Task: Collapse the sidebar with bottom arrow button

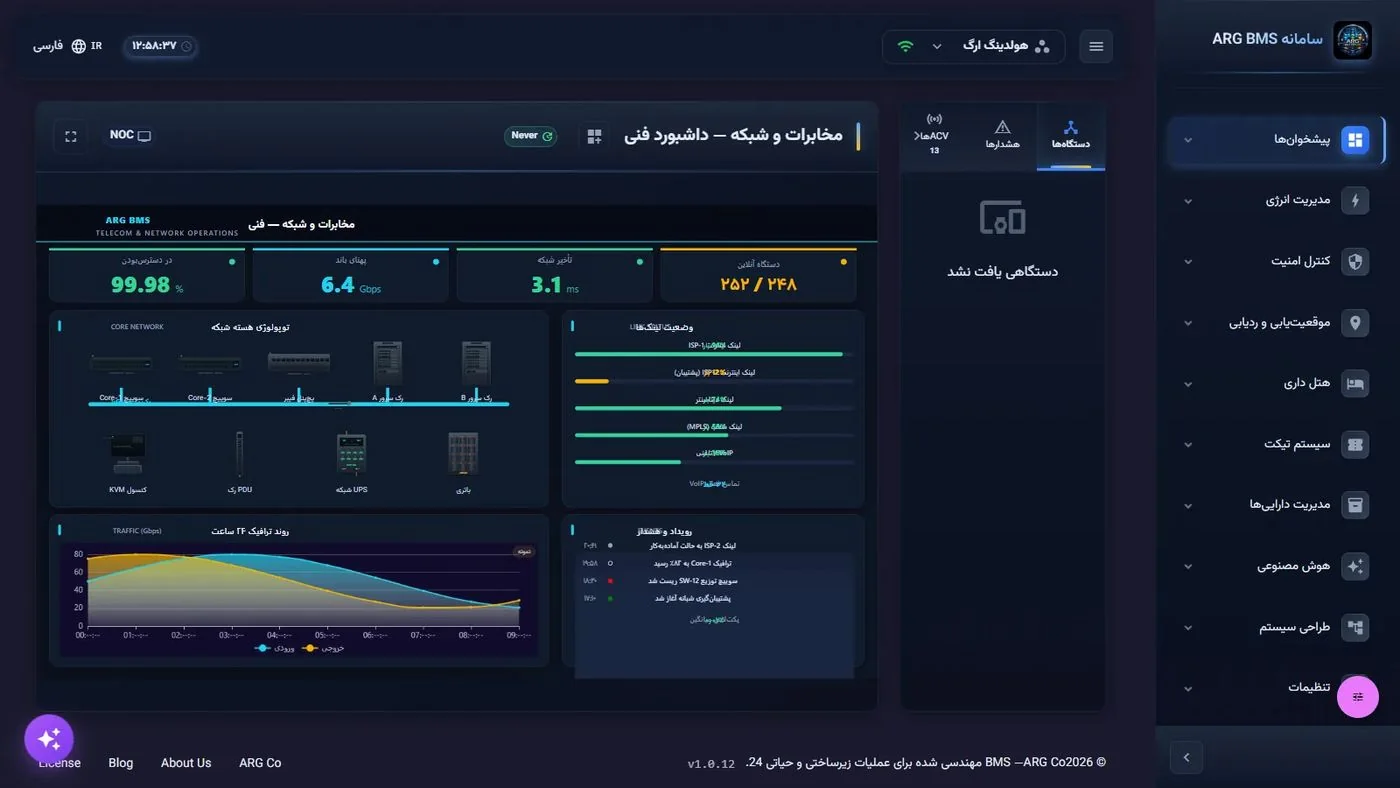Action: (x=1186, y=757)
